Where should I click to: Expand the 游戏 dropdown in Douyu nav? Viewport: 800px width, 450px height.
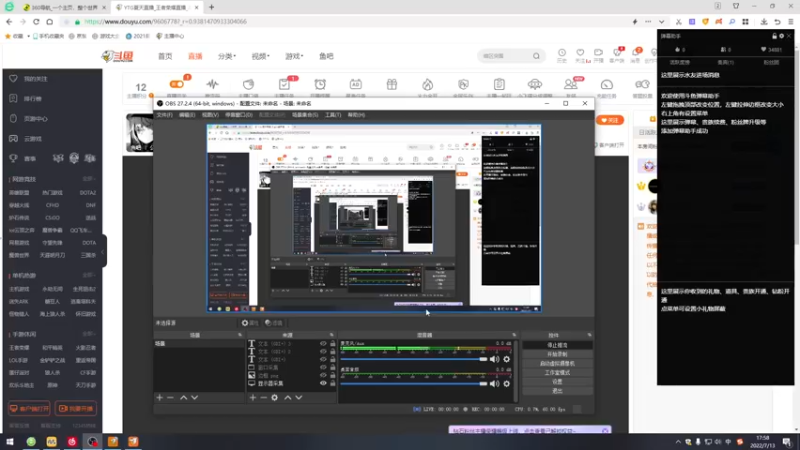294,56
